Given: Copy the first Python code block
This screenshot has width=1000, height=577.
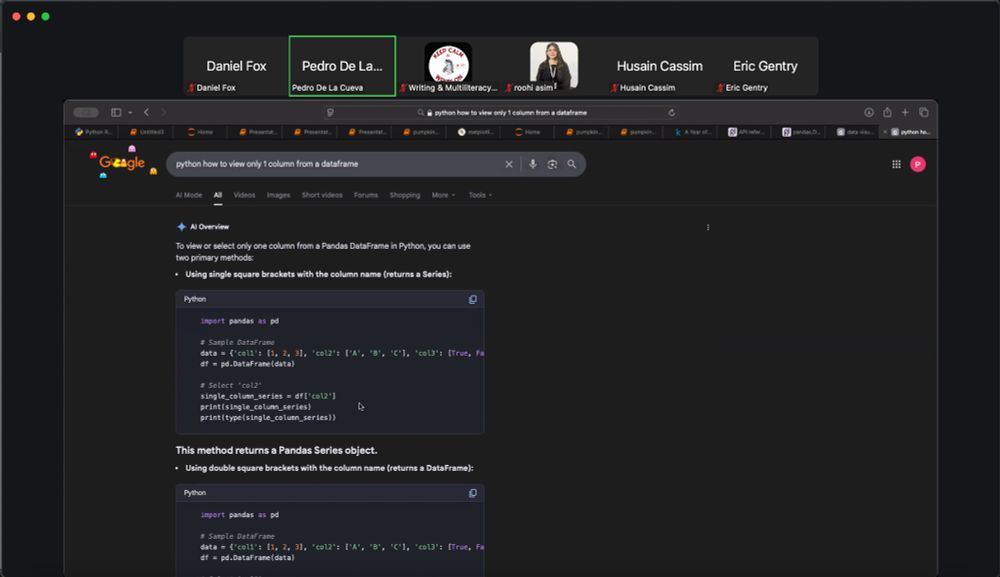Looking at the screenshot, I should tap(473, 299).
